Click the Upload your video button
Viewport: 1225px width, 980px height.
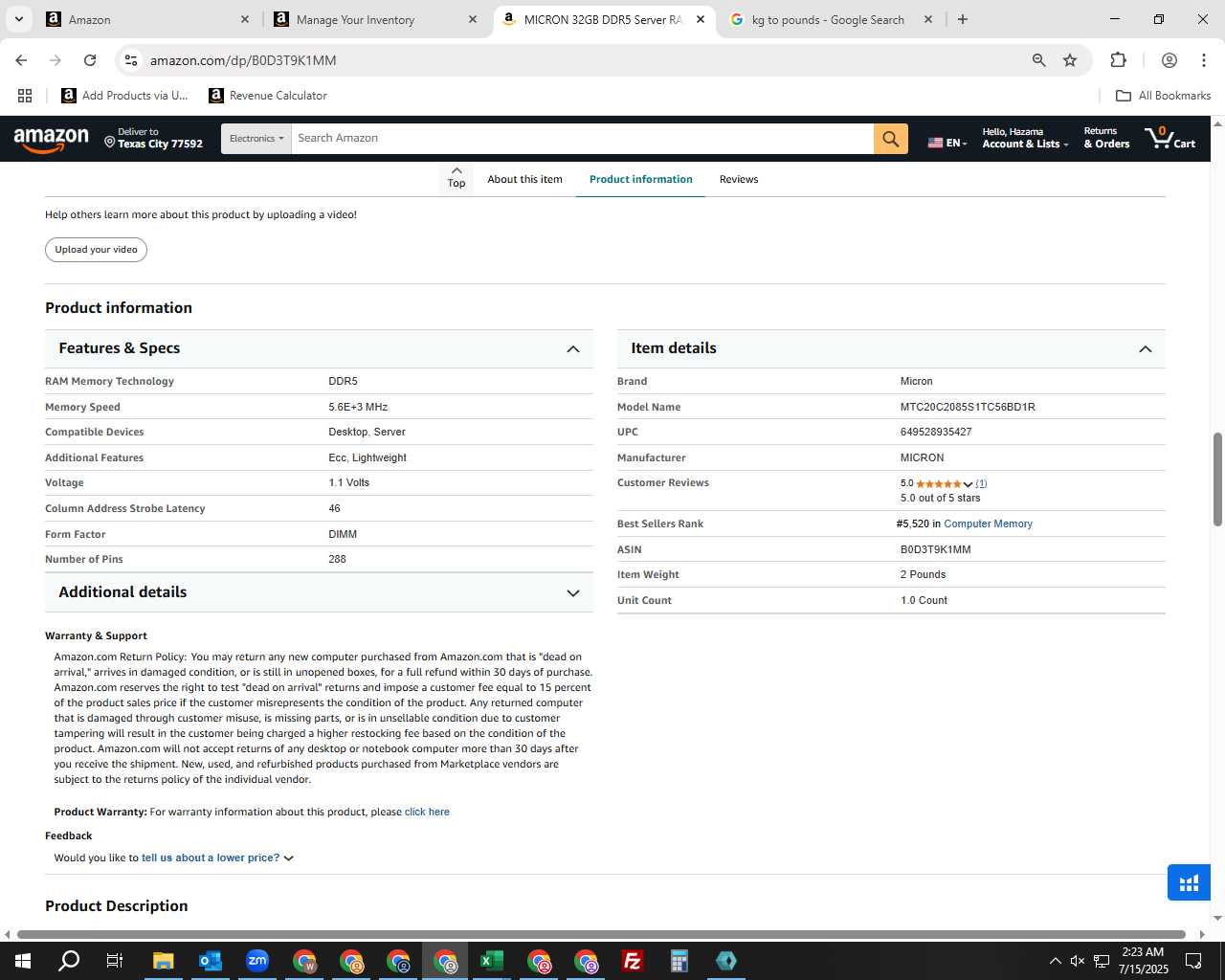(x=96, y=250)
